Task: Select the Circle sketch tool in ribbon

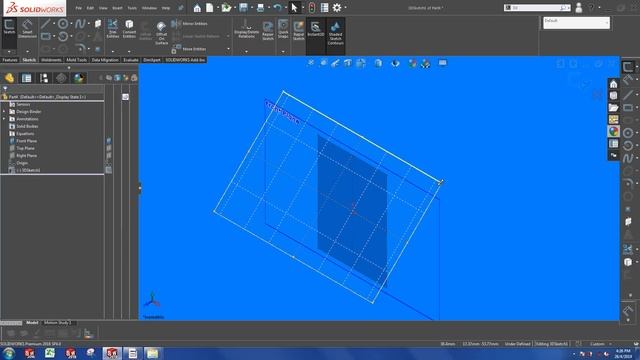Action: 63,24
